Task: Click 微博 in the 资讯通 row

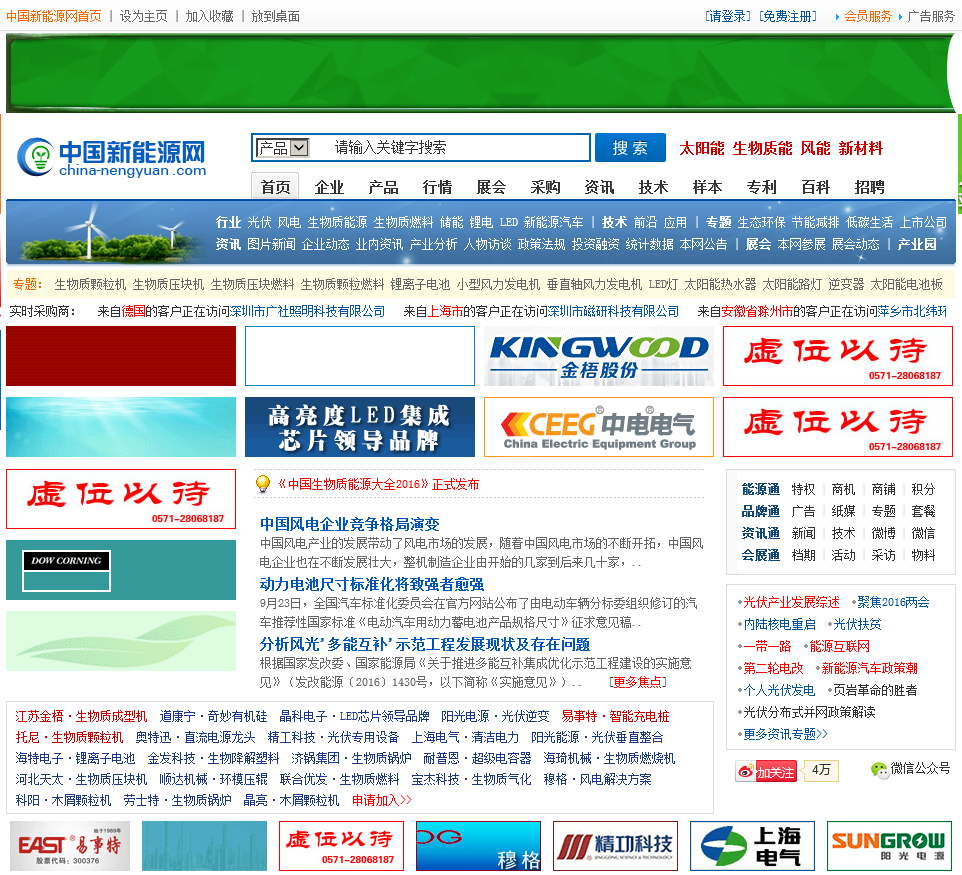Action: point(883,533)
